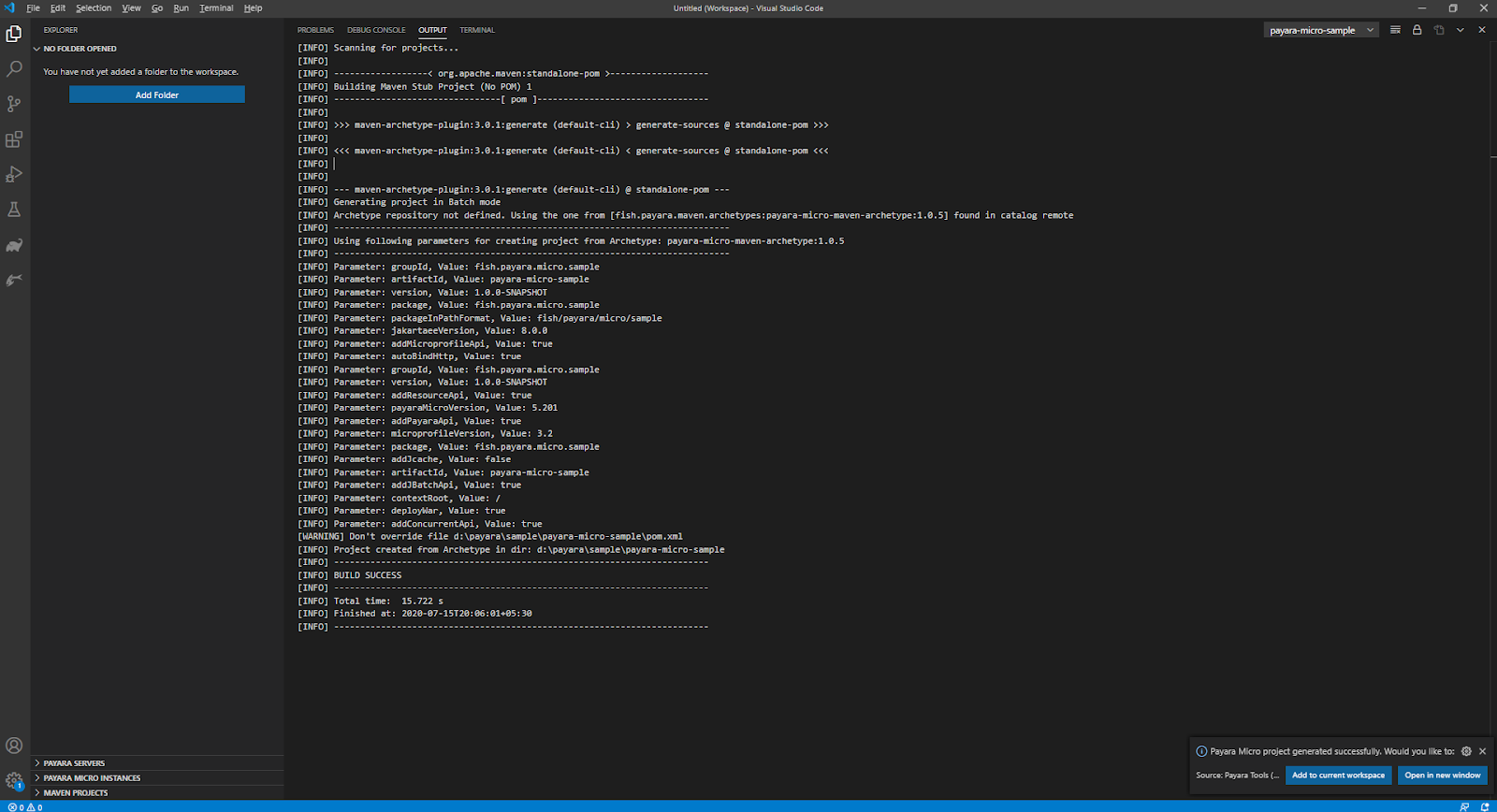Open the Selection menu
The height and width of the screenshot is (812, 1497).
[94, 8]
